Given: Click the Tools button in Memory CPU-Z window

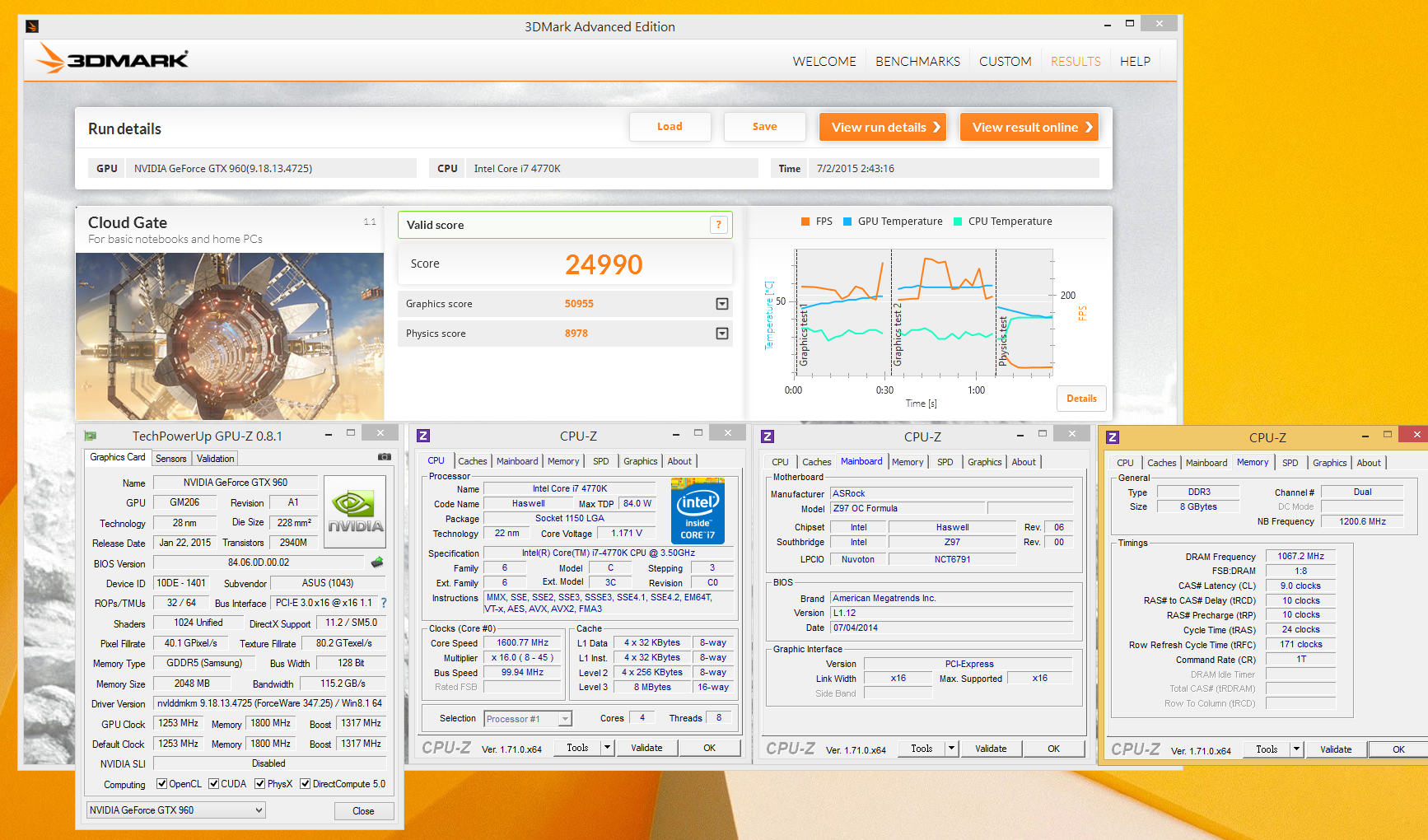Looking at the screenshot, I should pyautogui.click(x=1267, y=749).
